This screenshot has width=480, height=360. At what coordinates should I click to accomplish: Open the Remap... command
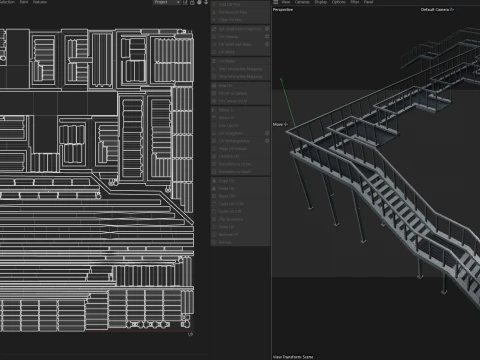pyautogui.click(x=240, y=242)
